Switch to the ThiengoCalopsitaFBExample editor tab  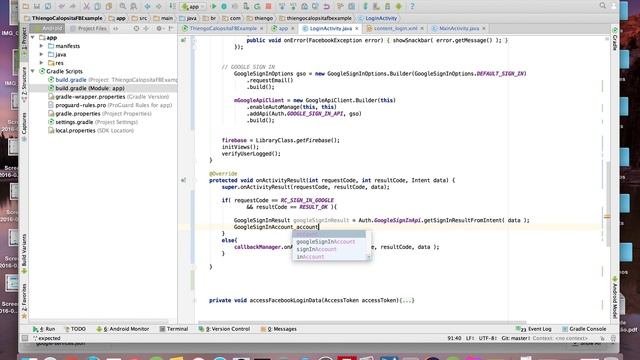pos(223,28)
